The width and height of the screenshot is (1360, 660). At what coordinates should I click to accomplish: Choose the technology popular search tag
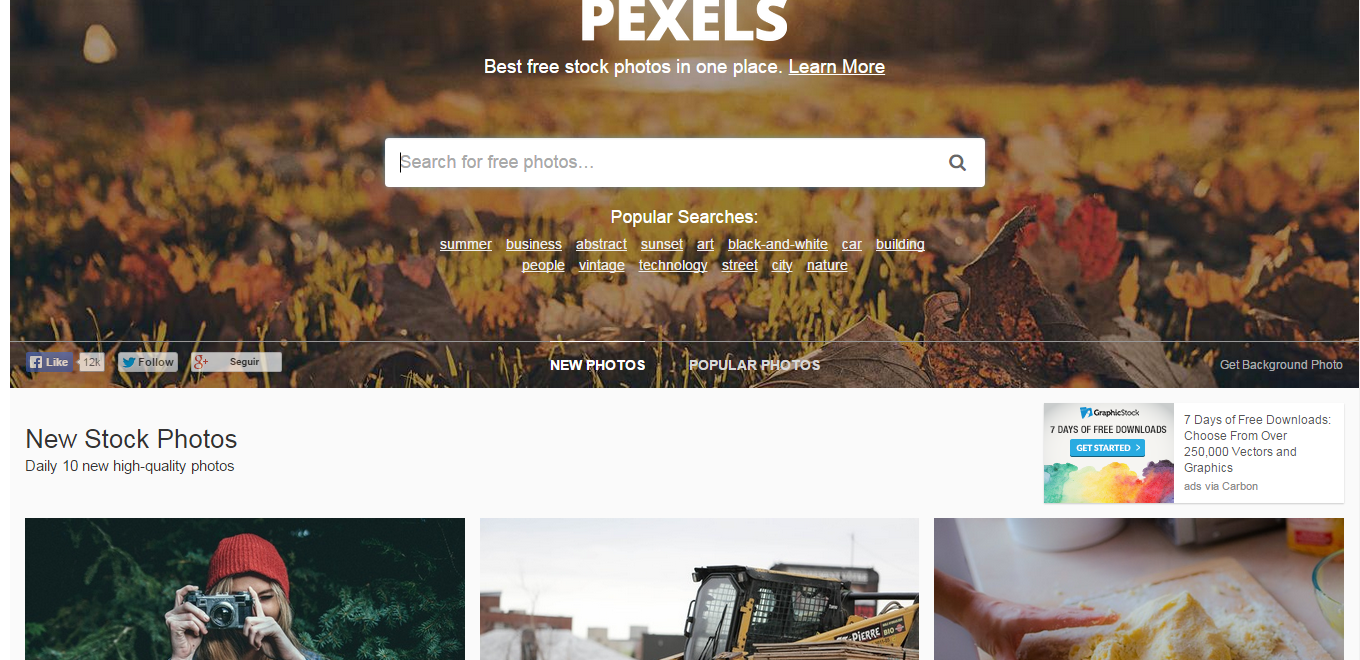[673, 265]
